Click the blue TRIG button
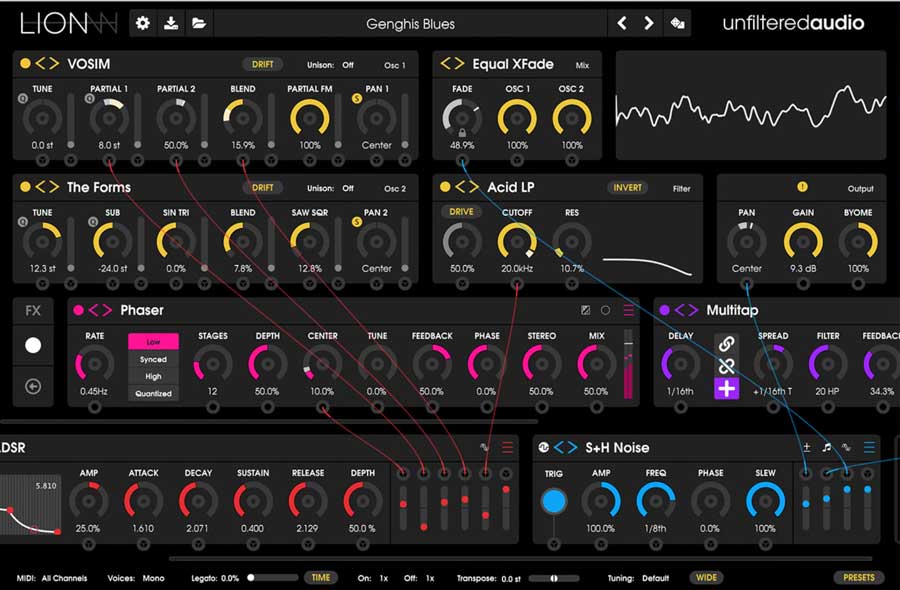The width and height of the screenshot is (900, 590). click(553, 501)
